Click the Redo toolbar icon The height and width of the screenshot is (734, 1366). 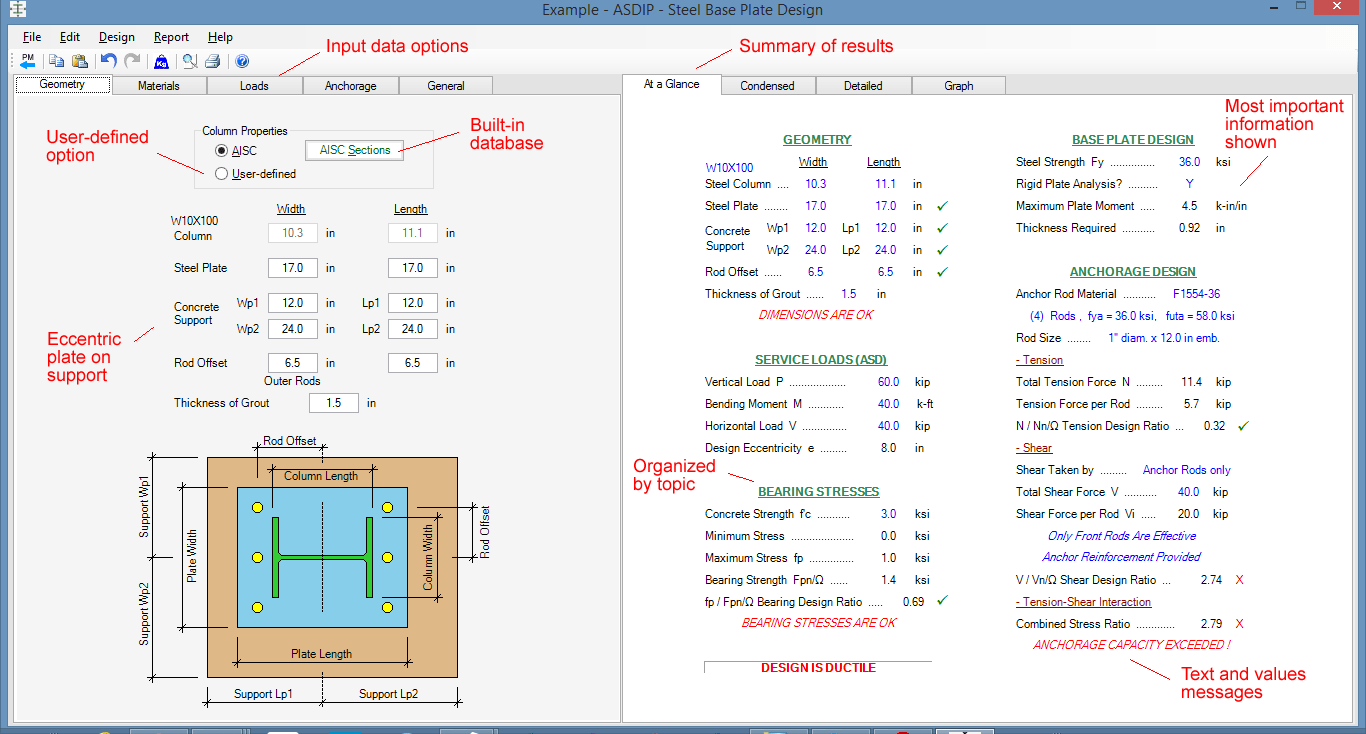coord(132,61)
